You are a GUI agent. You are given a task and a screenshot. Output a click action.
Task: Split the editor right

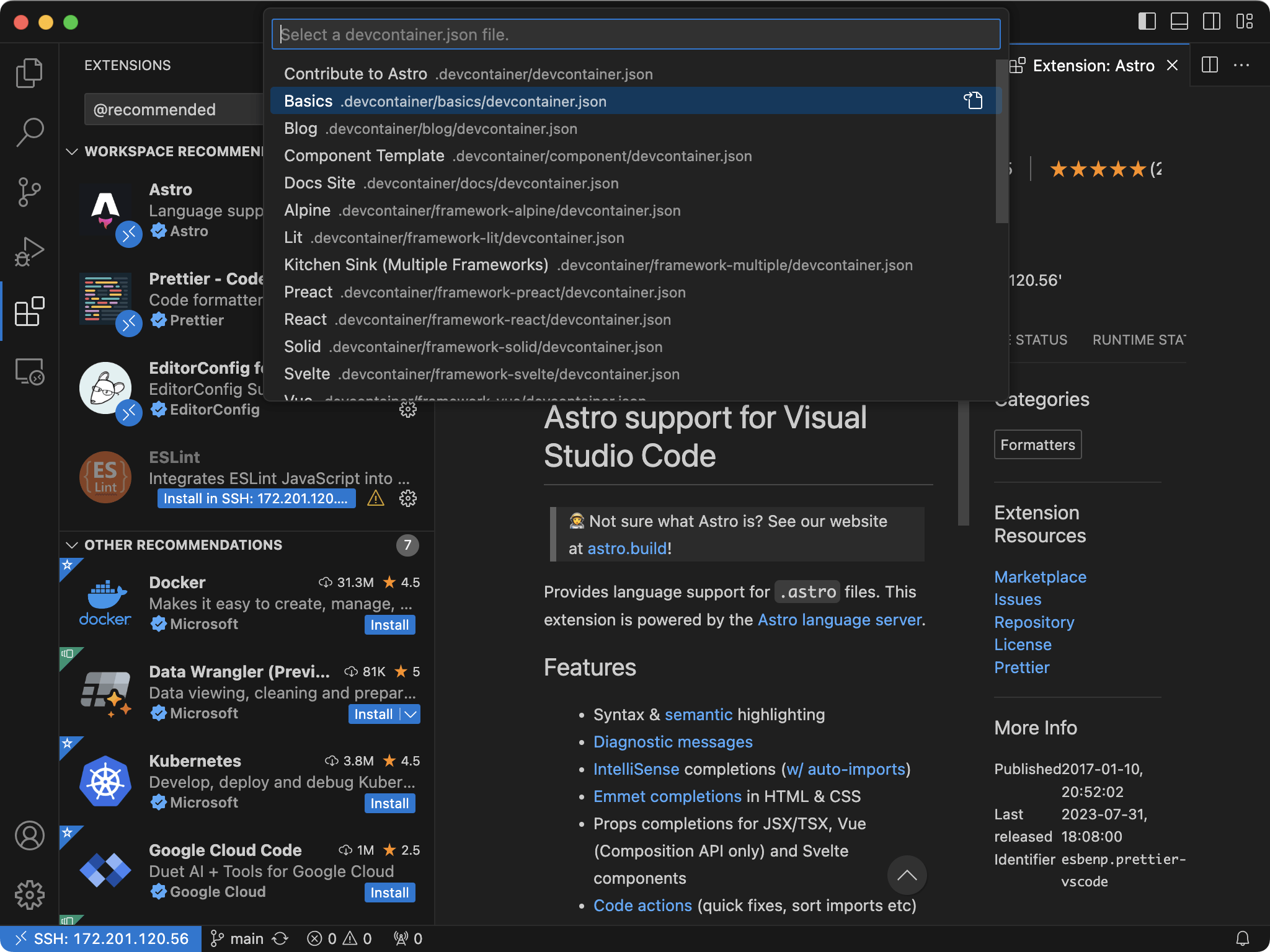click(x=1210, y=65)
